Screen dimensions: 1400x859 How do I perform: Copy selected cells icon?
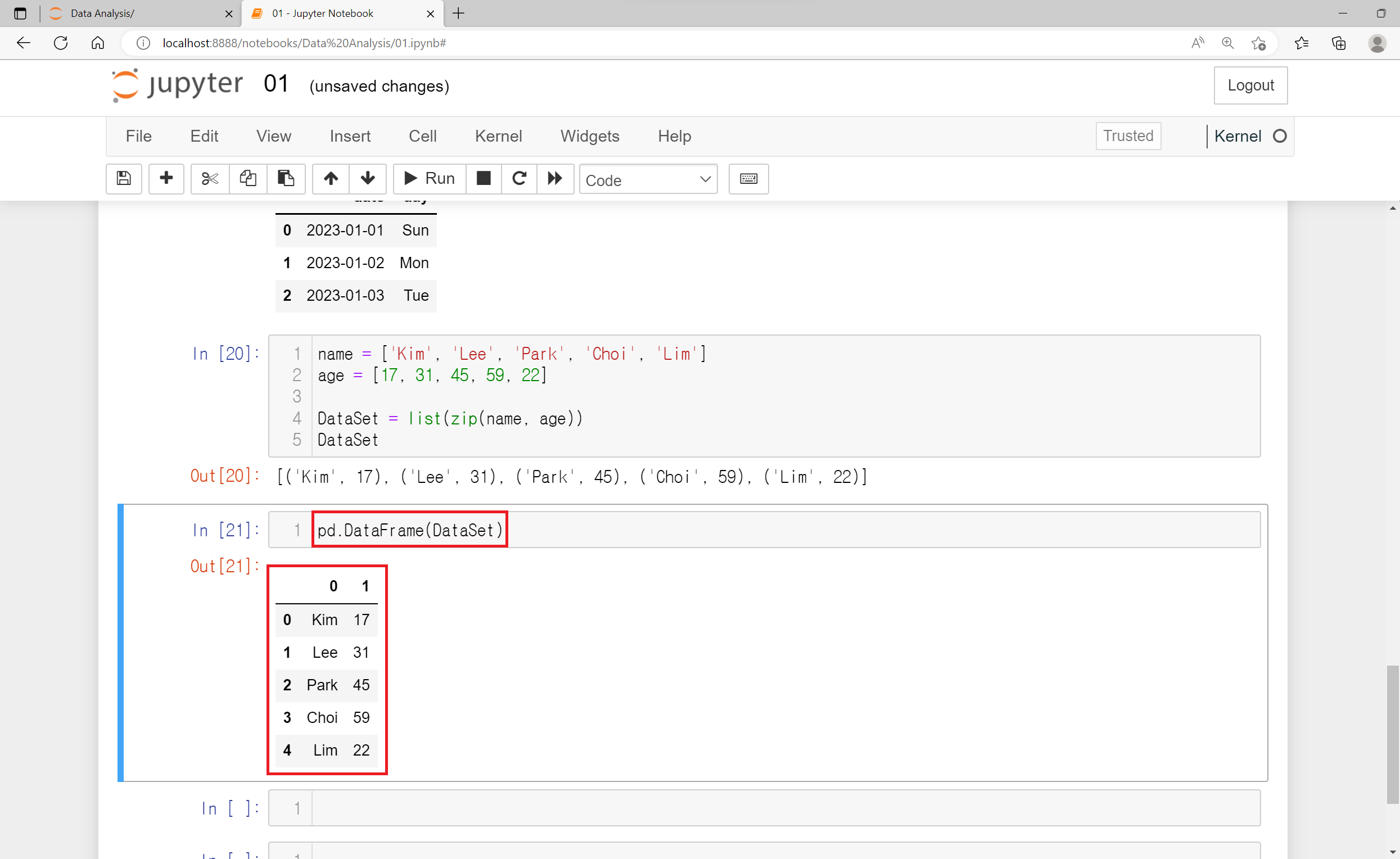tap(248, 178)
